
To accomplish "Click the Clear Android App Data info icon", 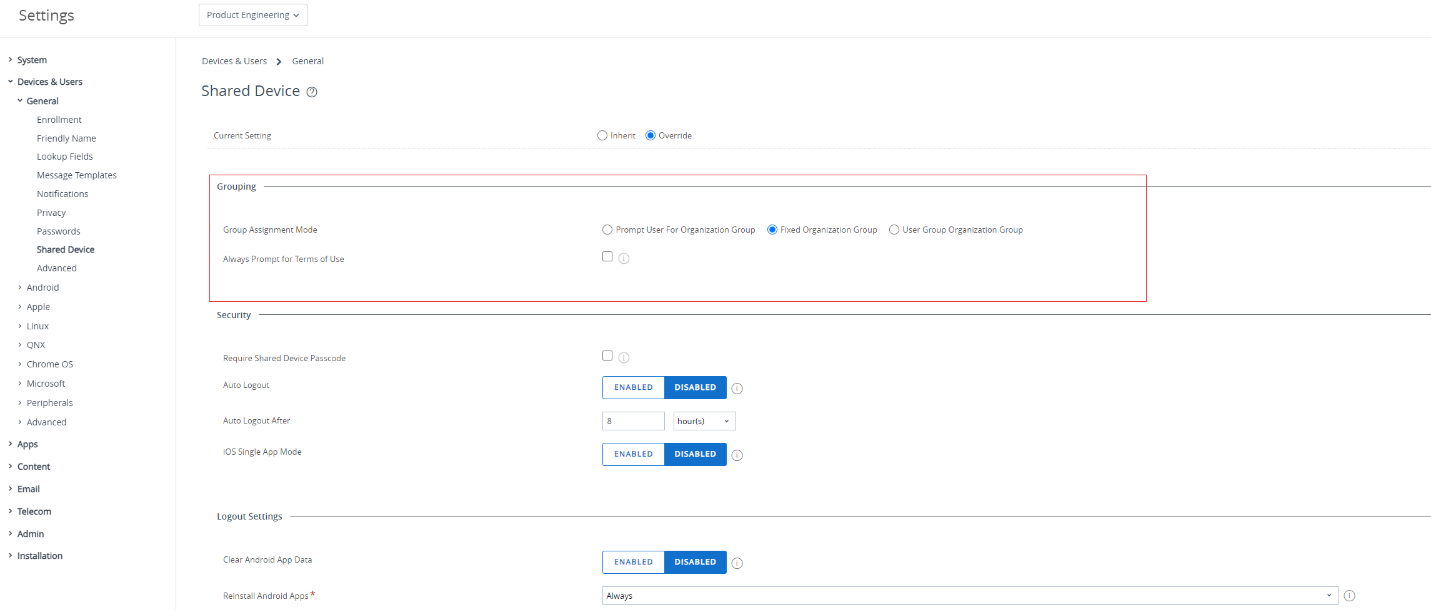I will [x=737, y=563].
